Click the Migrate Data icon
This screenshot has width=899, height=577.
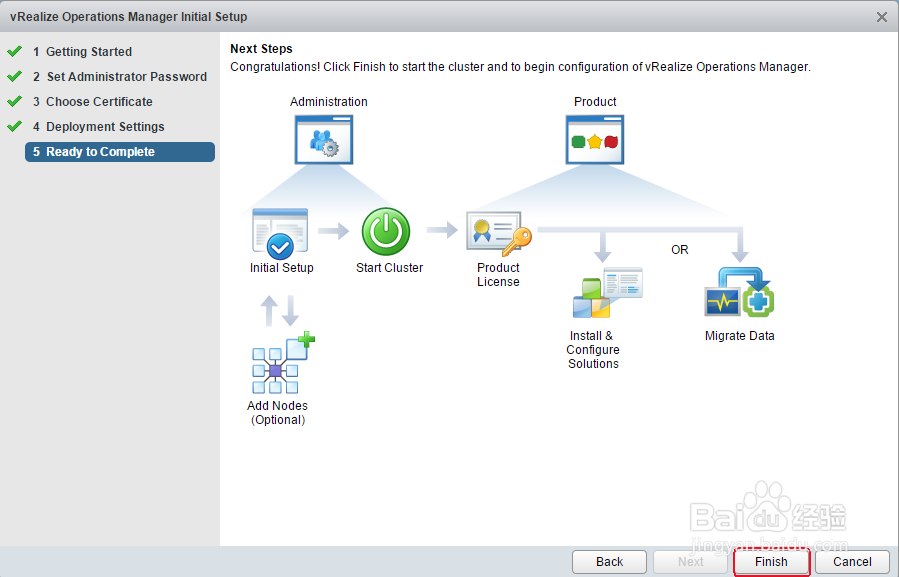pos(739,293)
